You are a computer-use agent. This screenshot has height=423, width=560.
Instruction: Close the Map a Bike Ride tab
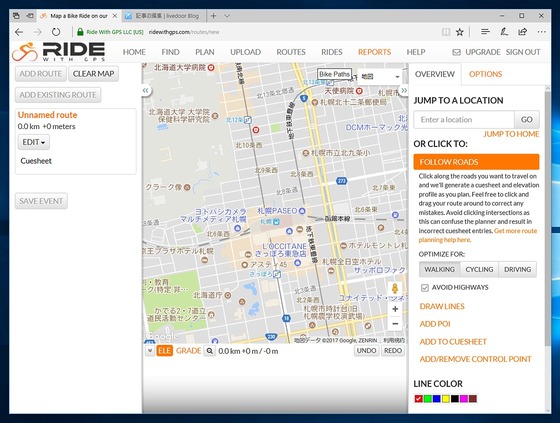click(x=115, y=16)
